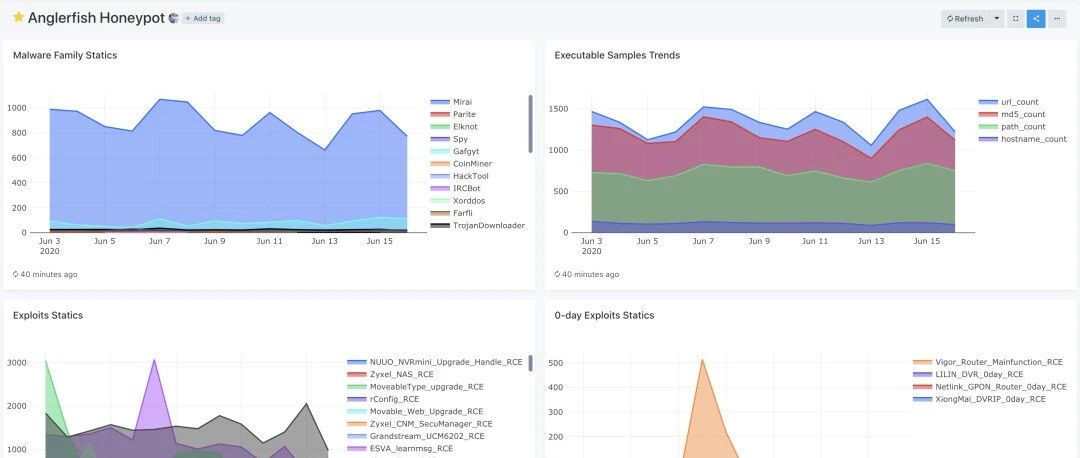Click the Anglerfish Honeypot dashboard title
The image size is (1080, 458).
[x=96, y=18]
